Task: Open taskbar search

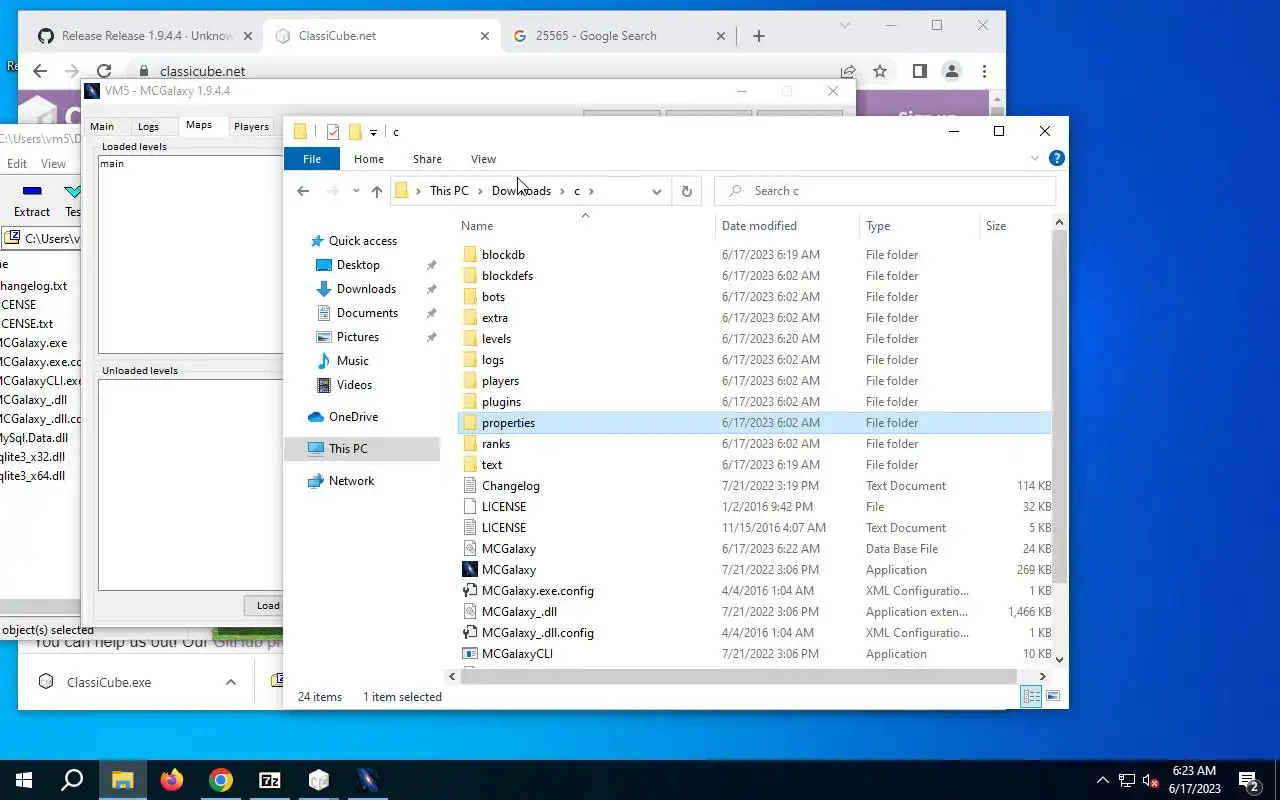Action: pos(72,780)
